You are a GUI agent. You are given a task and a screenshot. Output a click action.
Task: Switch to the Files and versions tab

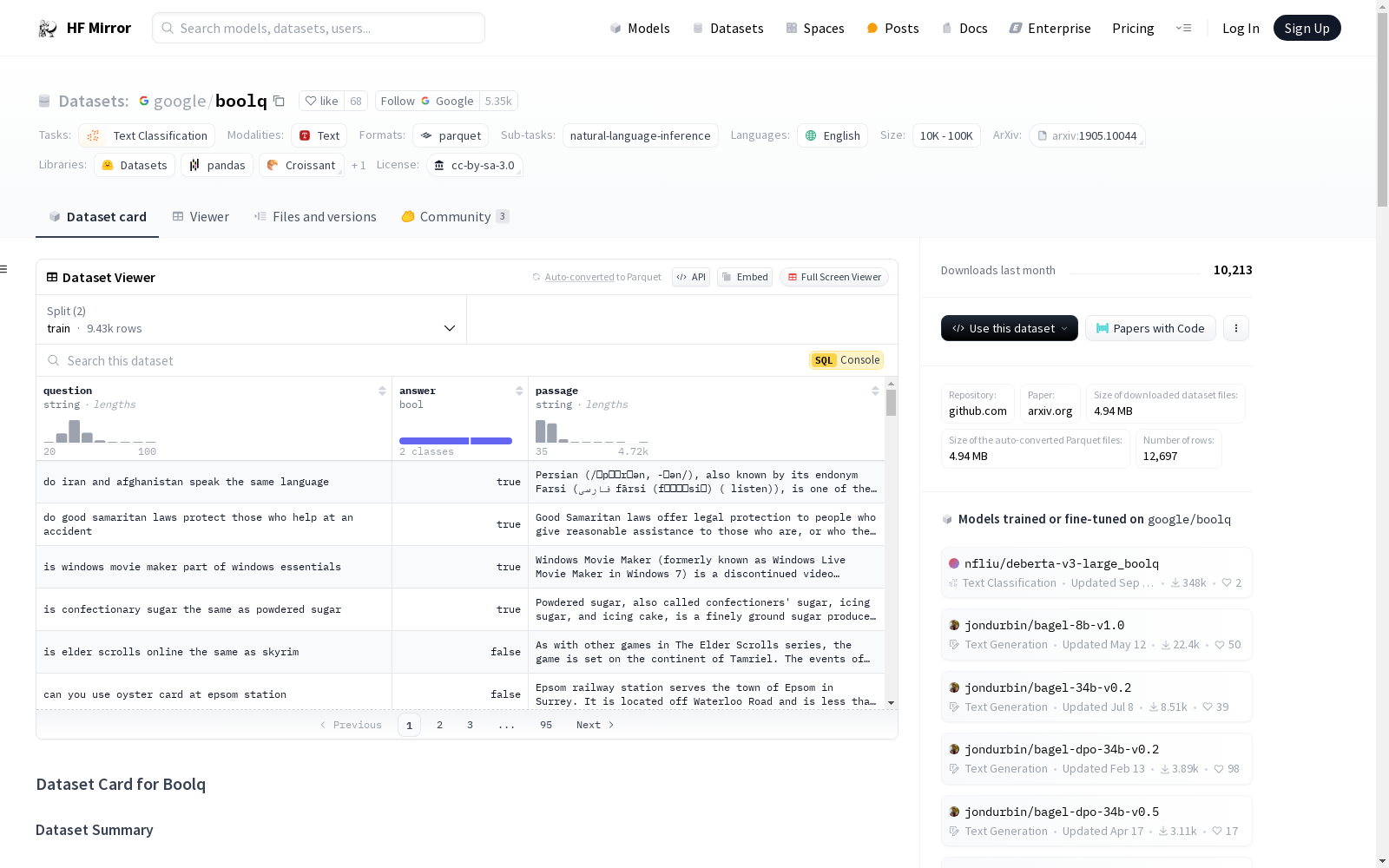tap(315, 217)
